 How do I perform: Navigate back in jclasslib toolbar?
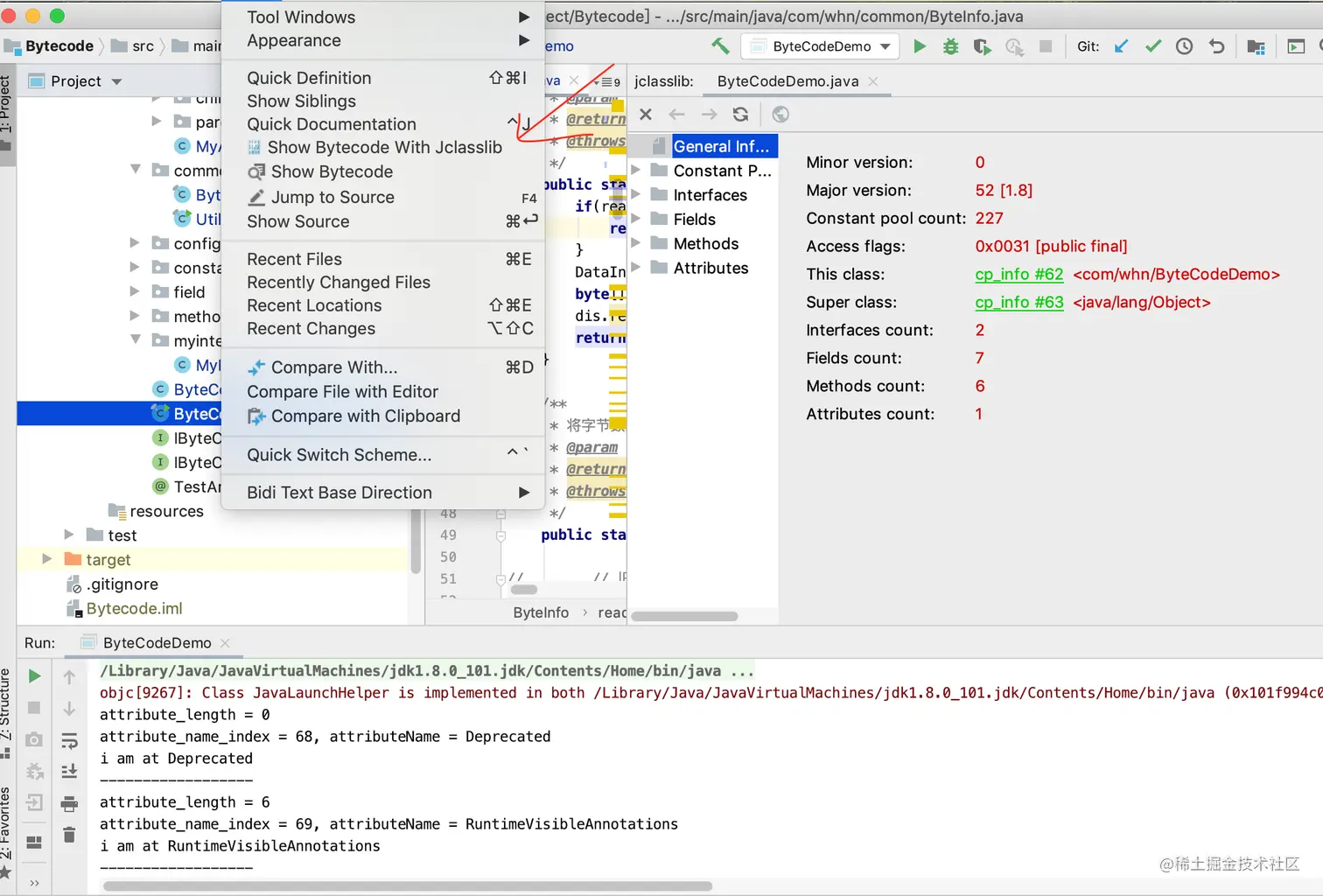676,115
